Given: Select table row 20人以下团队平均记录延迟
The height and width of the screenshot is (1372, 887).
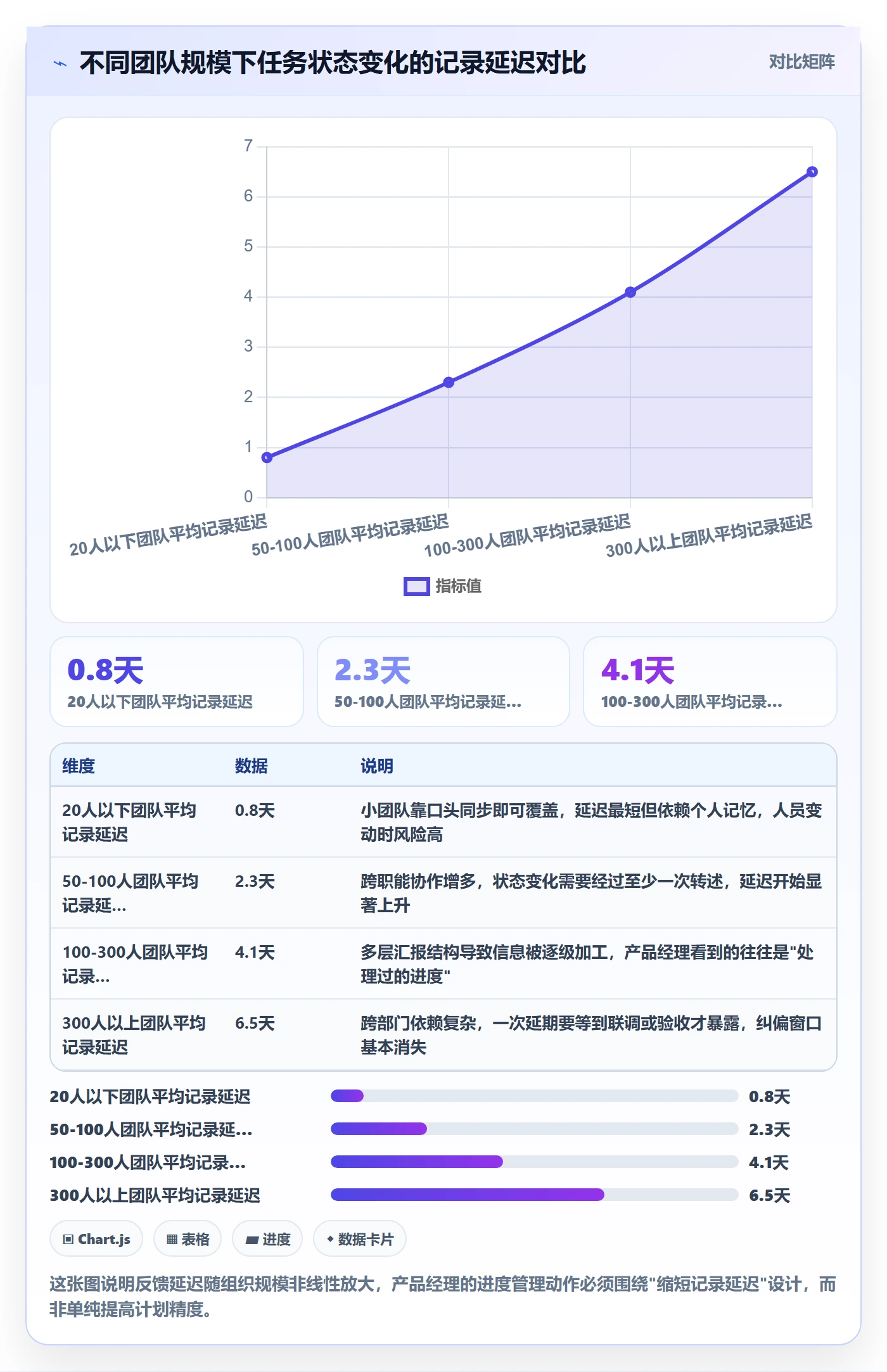Looking at the screenshot, I should 443,822.
